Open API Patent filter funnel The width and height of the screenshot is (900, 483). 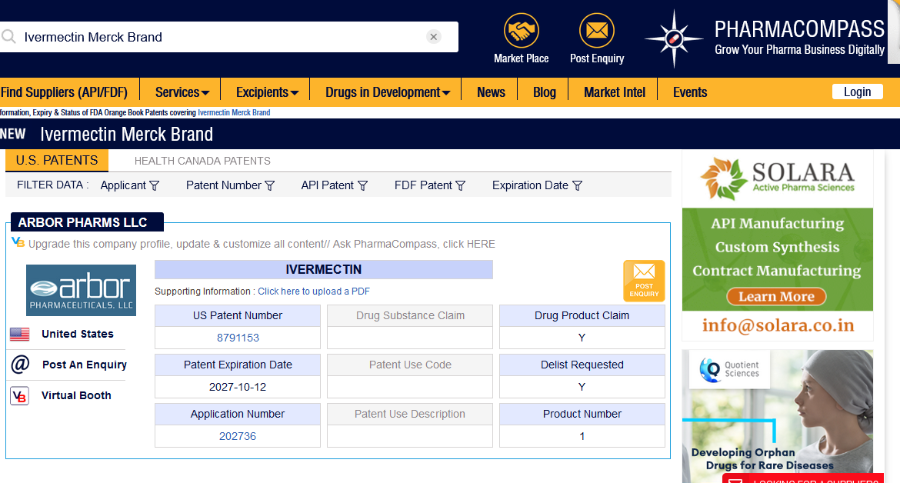click(x=362, y=186)
